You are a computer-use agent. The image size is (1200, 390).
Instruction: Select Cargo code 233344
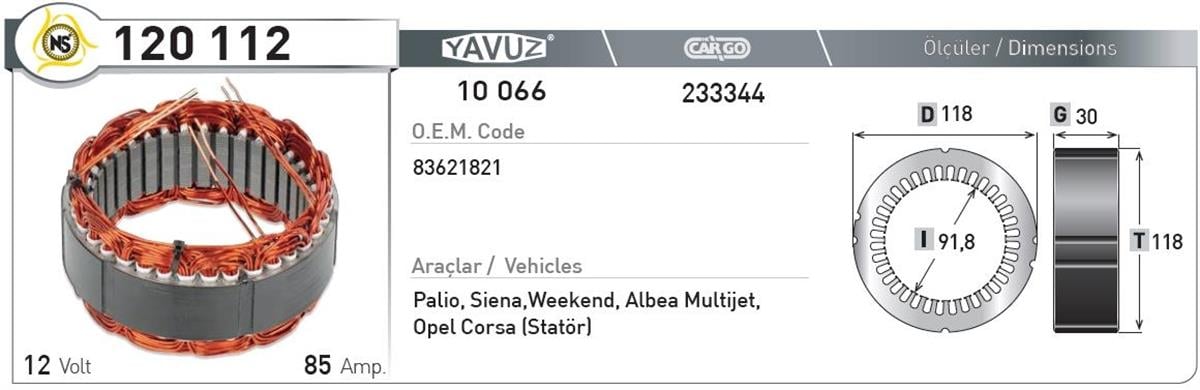[x=723, y=94]
